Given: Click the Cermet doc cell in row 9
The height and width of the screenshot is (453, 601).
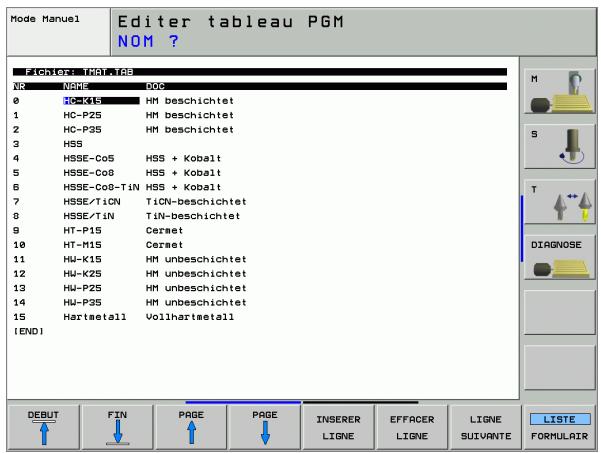Looking at the screenshot, I should [164, 230].
